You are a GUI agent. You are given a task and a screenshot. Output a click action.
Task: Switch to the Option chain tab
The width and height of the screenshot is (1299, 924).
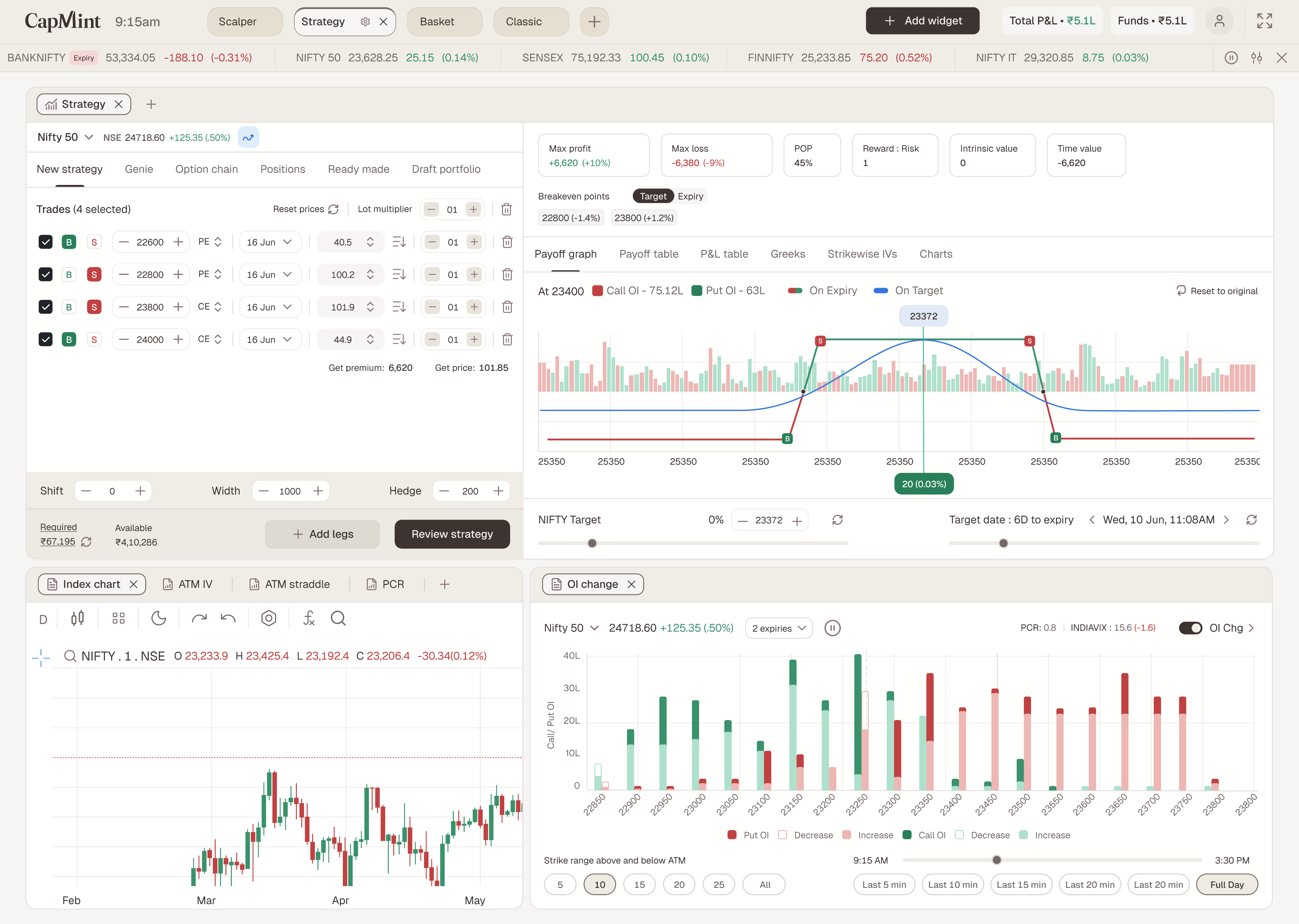[206, 169]
